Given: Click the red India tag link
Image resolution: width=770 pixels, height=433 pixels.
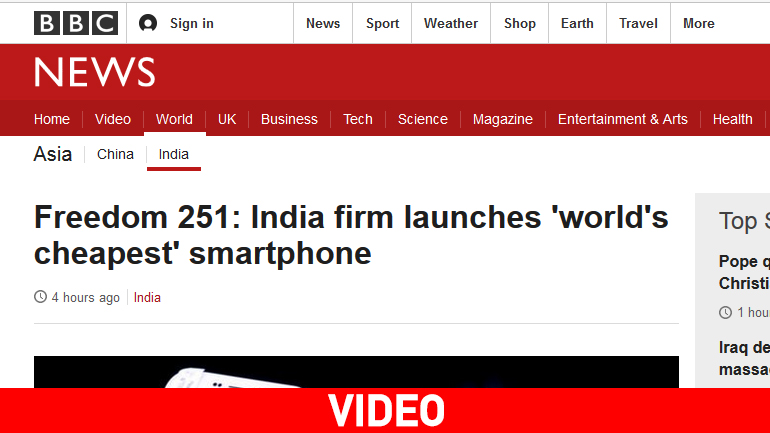Looking at the screenshot, I should pyautogui.click(x=147, y=298).
